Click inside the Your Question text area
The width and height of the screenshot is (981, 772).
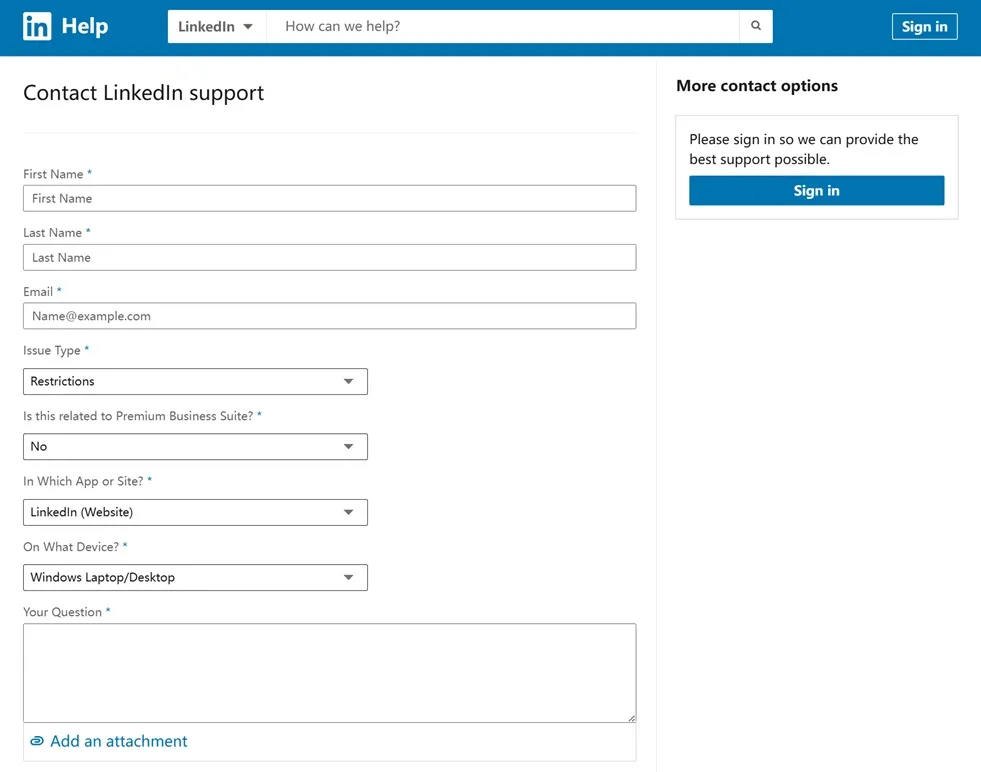pyautogui.click(x=330, y=673)
